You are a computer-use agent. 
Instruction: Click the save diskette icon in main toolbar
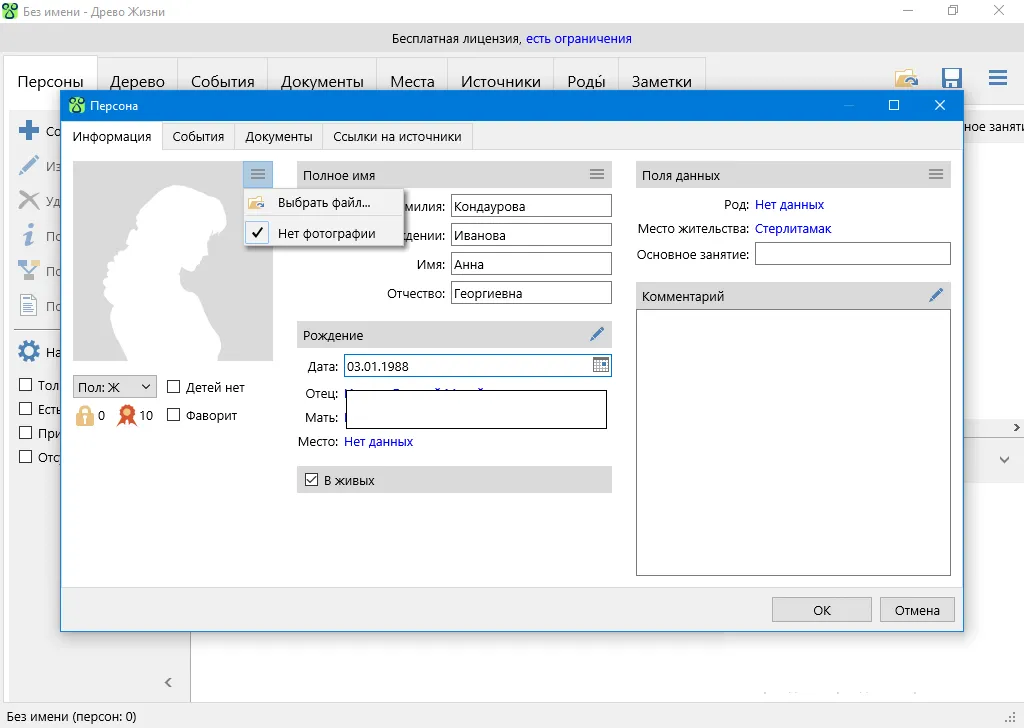click(x=952, y=79)
